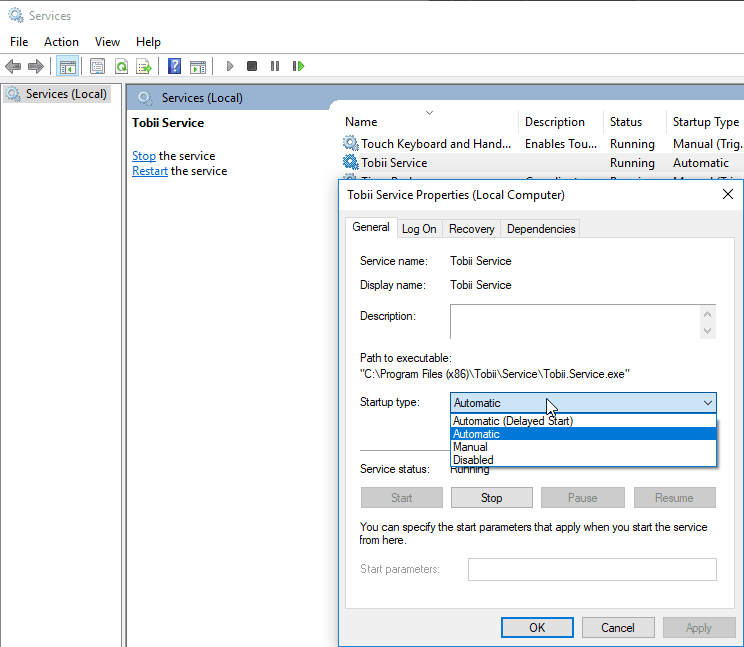Click the Start Service play icon
The image size is (744, 647).
[230, 66]
